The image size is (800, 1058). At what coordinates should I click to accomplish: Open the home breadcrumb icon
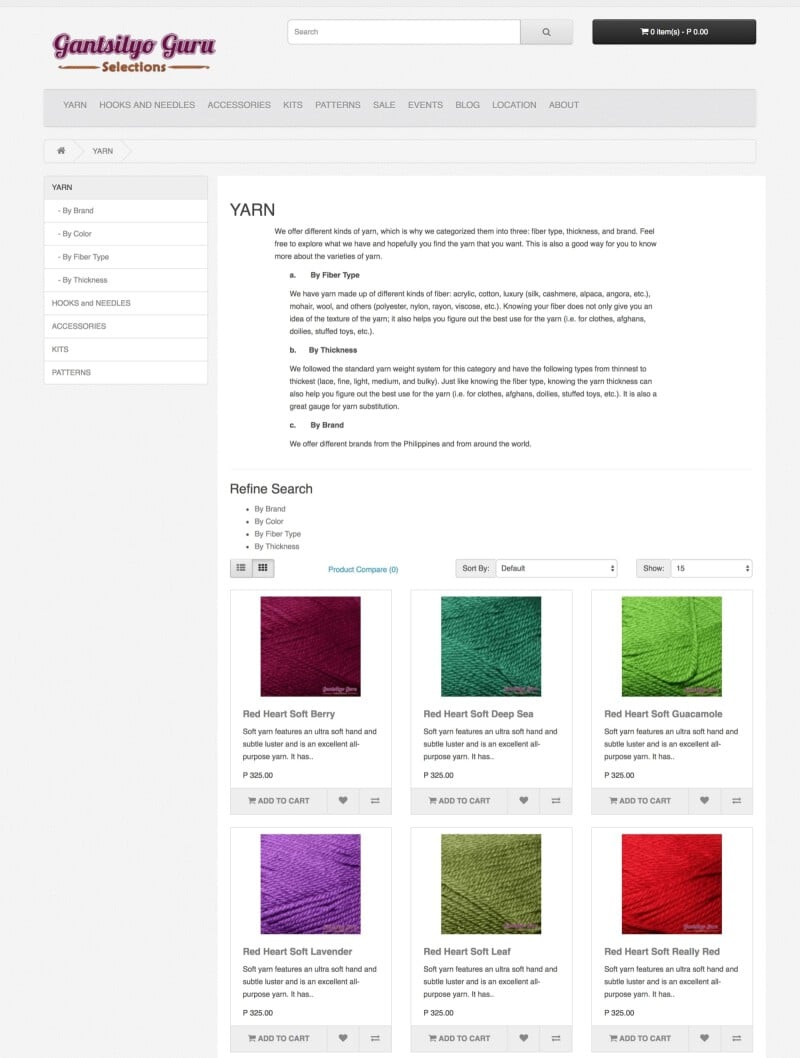coord(61,150)
